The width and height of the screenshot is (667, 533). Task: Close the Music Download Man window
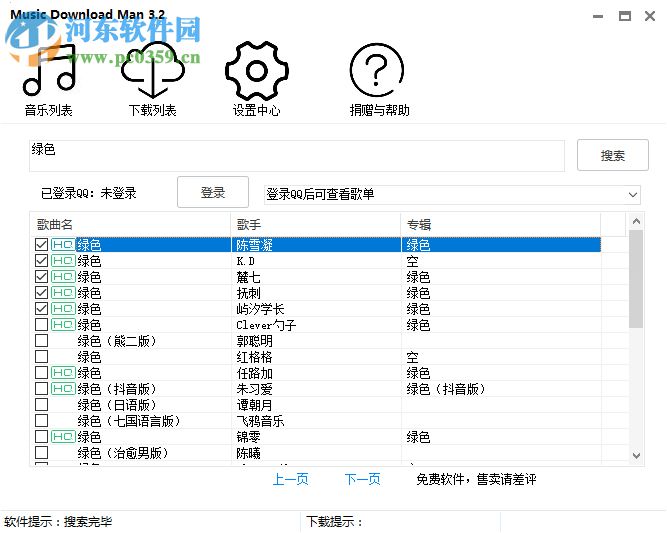(x=650, y=17)
